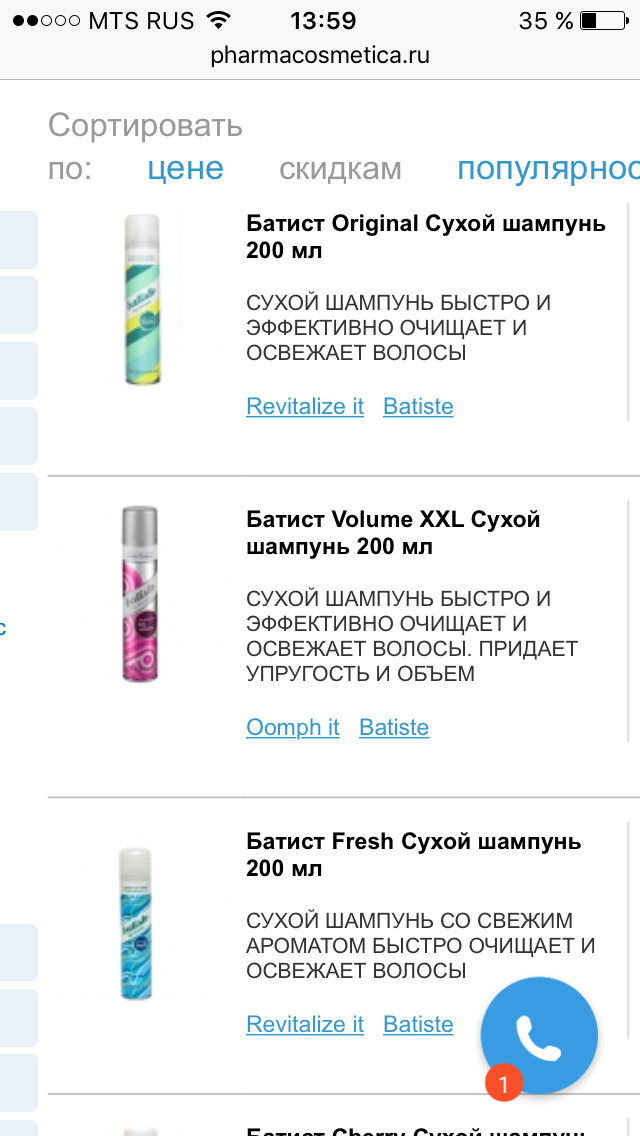This screenshot has width=640, height=1136.
Task: Follow the Oomph it link
Action: click(x=293, y=727)
